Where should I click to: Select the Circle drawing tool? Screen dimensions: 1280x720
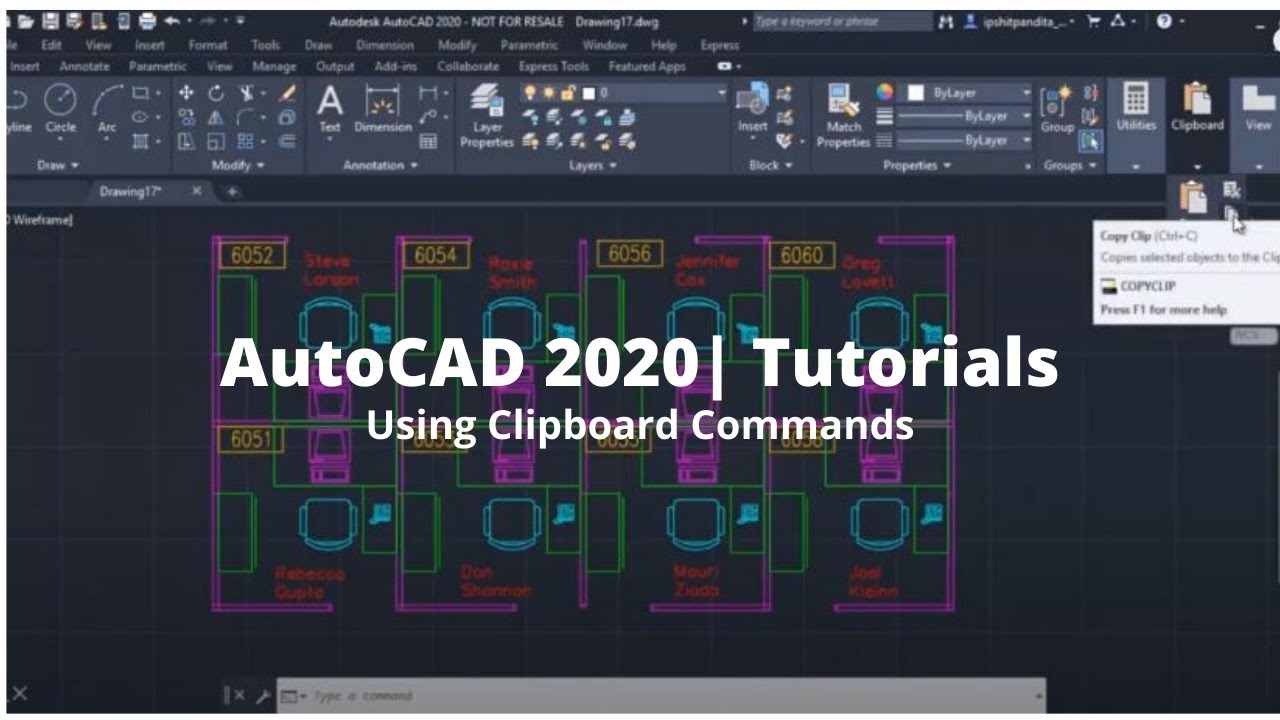click(60, 108)
